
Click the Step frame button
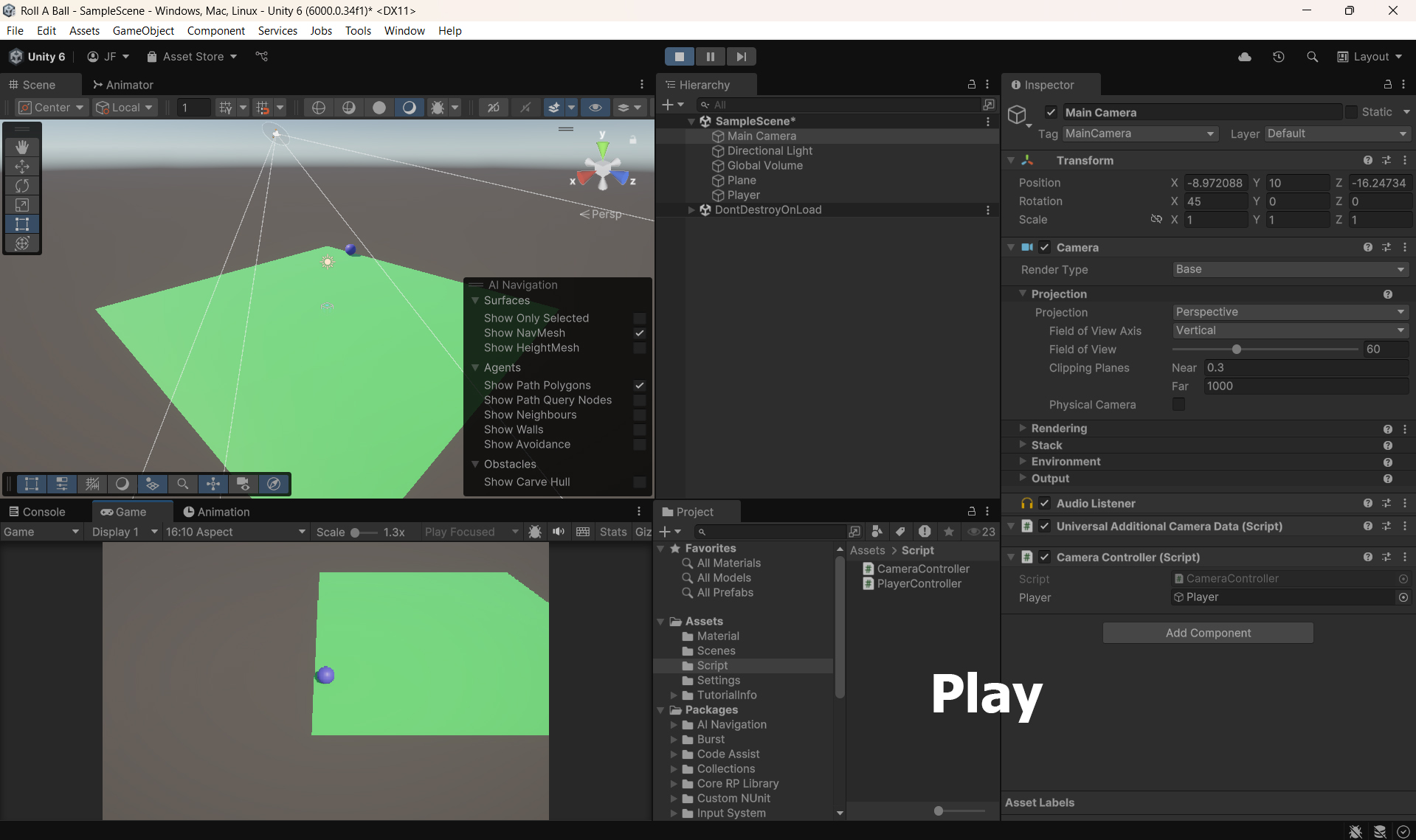(741, 57)
